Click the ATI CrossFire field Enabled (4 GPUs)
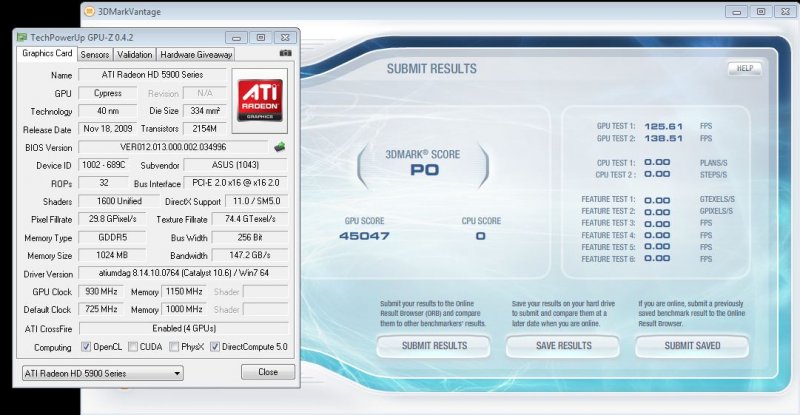The image size is (800, 415). (184, 328)
